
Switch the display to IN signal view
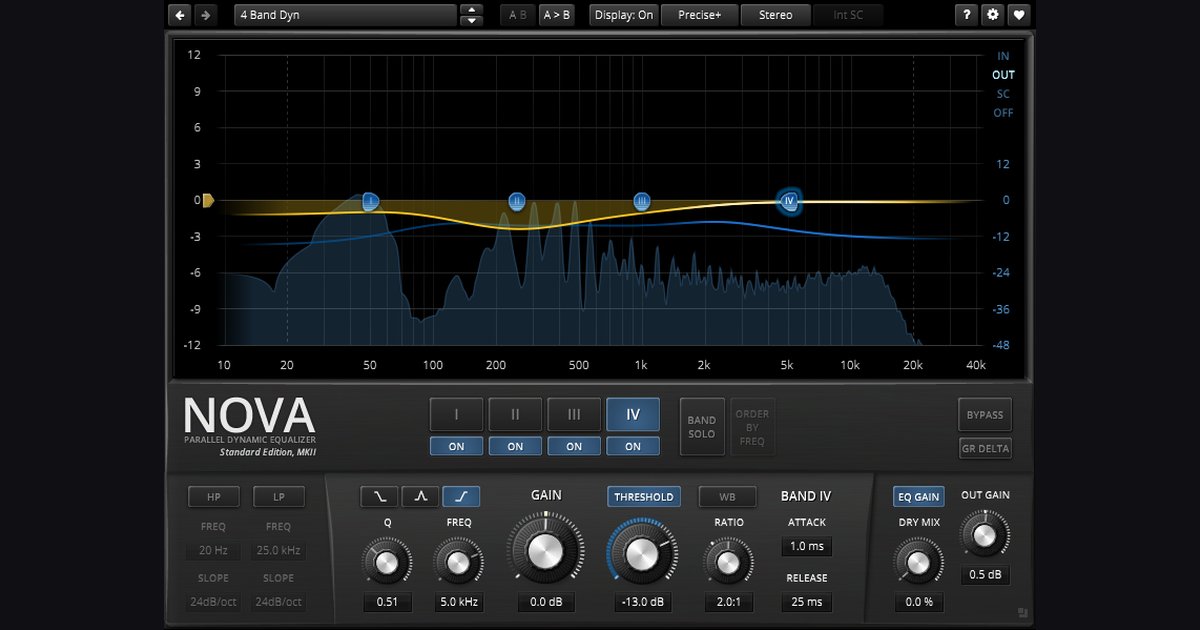point(1002,56)
